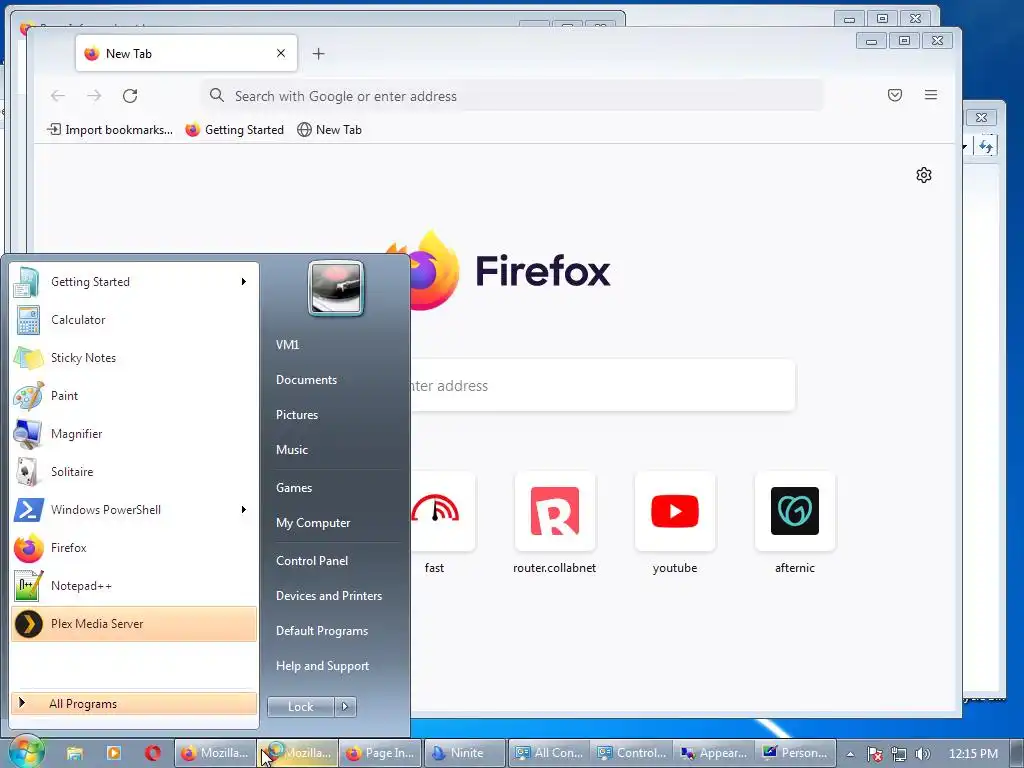Switch to Page In... Firefox taskbar window
The height and width of the screenshot is (768, 1024).
pos(380,753)
